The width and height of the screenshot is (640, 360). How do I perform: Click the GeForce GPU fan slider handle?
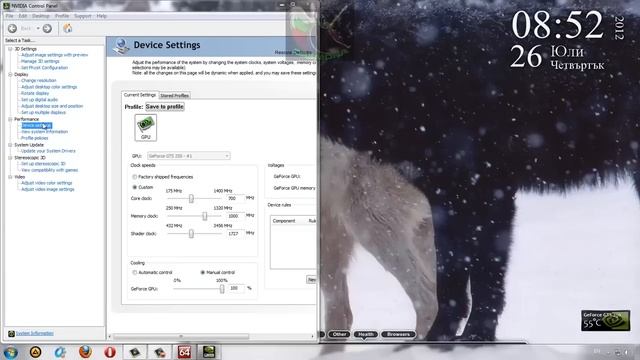point(222,289)
